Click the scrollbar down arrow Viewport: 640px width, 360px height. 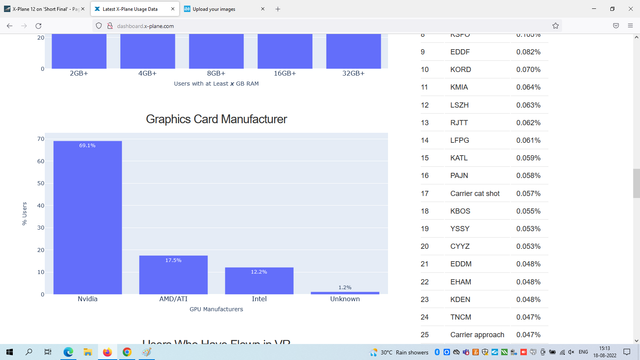pos(636,340)
